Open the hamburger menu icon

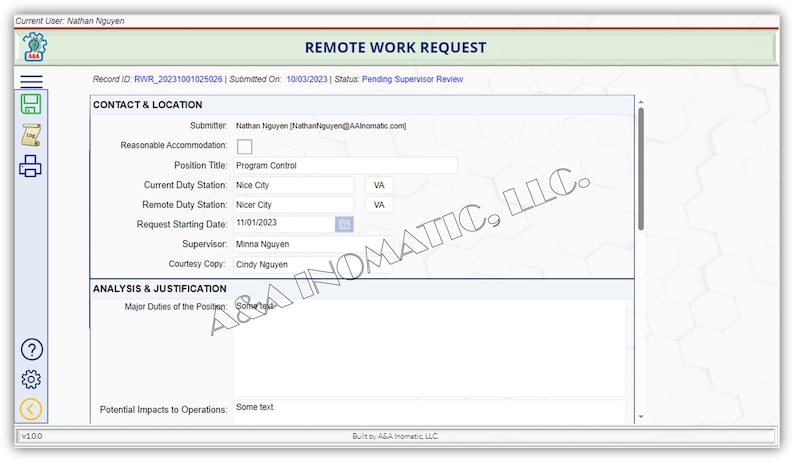pos(31,81)
